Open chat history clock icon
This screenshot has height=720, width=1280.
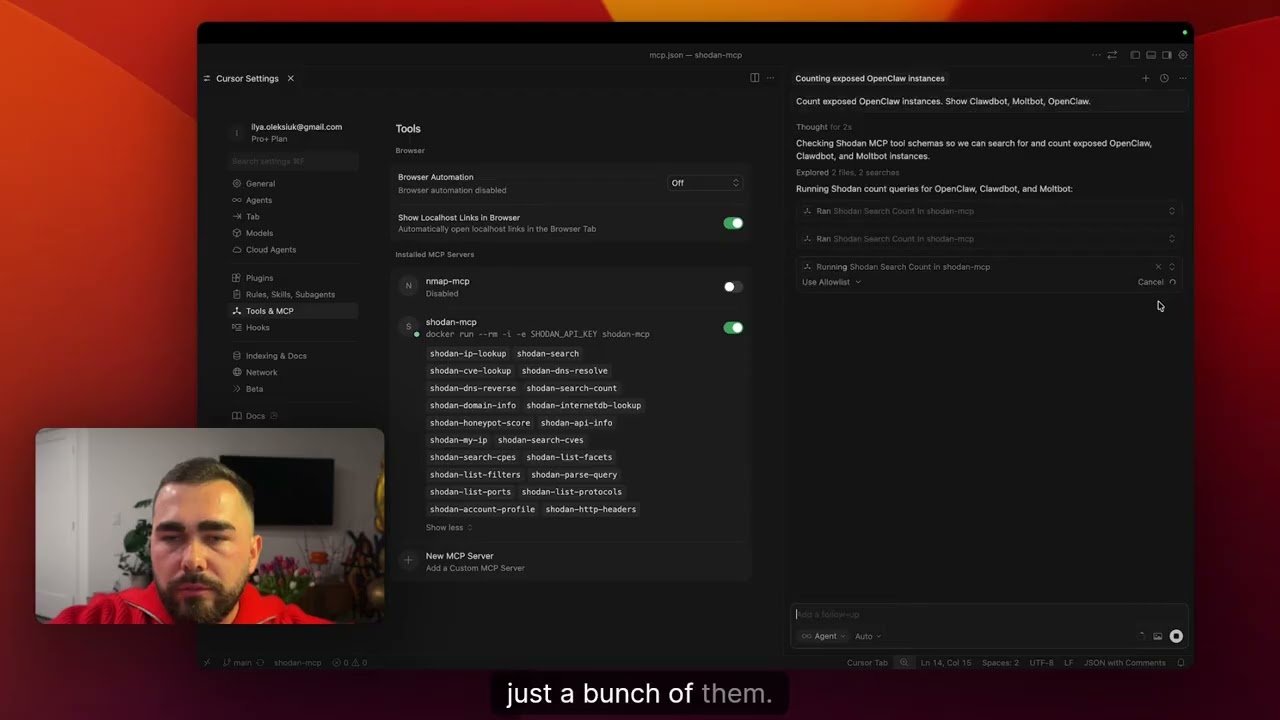(x=1164, y=78)
